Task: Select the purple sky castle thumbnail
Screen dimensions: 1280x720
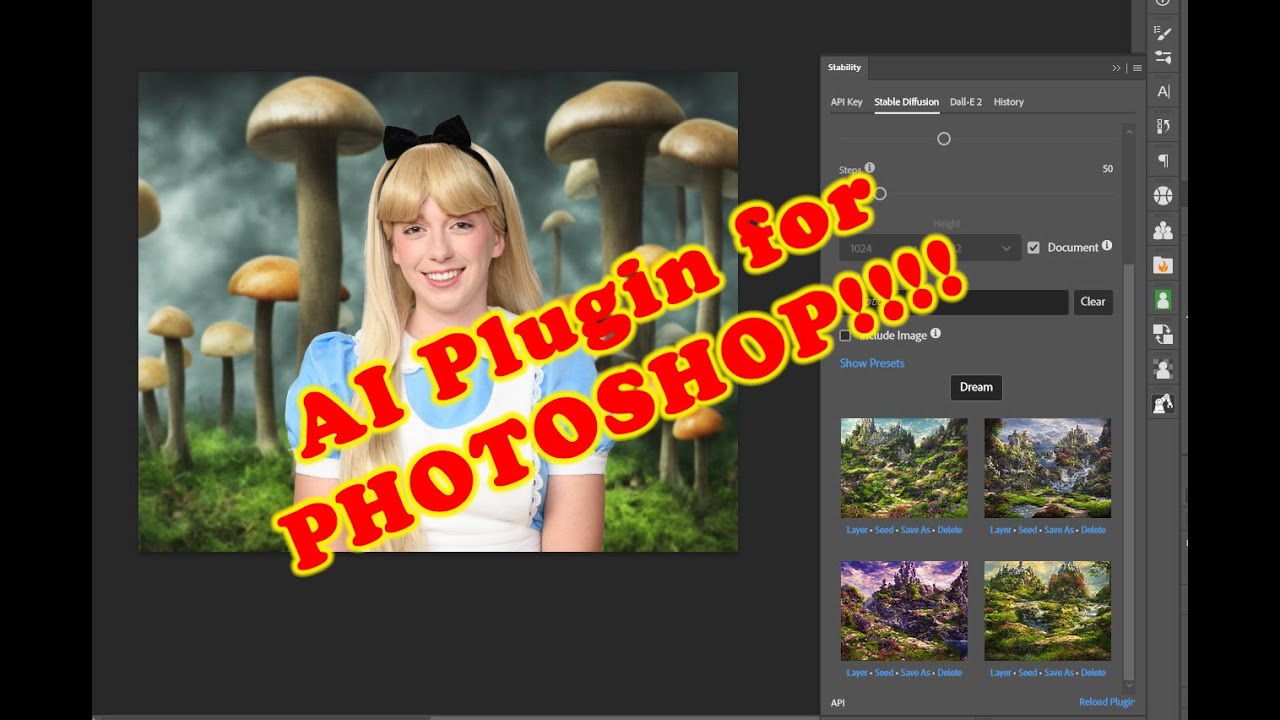Action: (904, 611)
